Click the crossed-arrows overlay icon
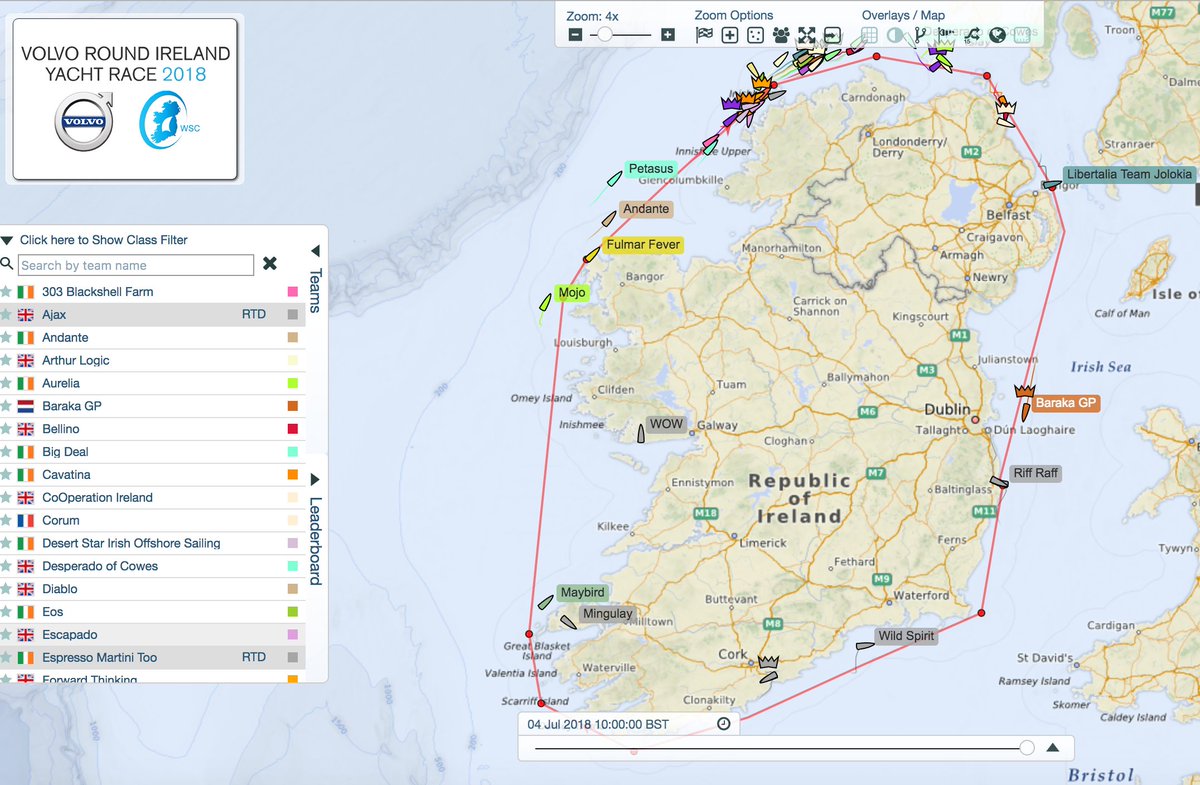Viewport: 1200px width, 785px height. 972,35
